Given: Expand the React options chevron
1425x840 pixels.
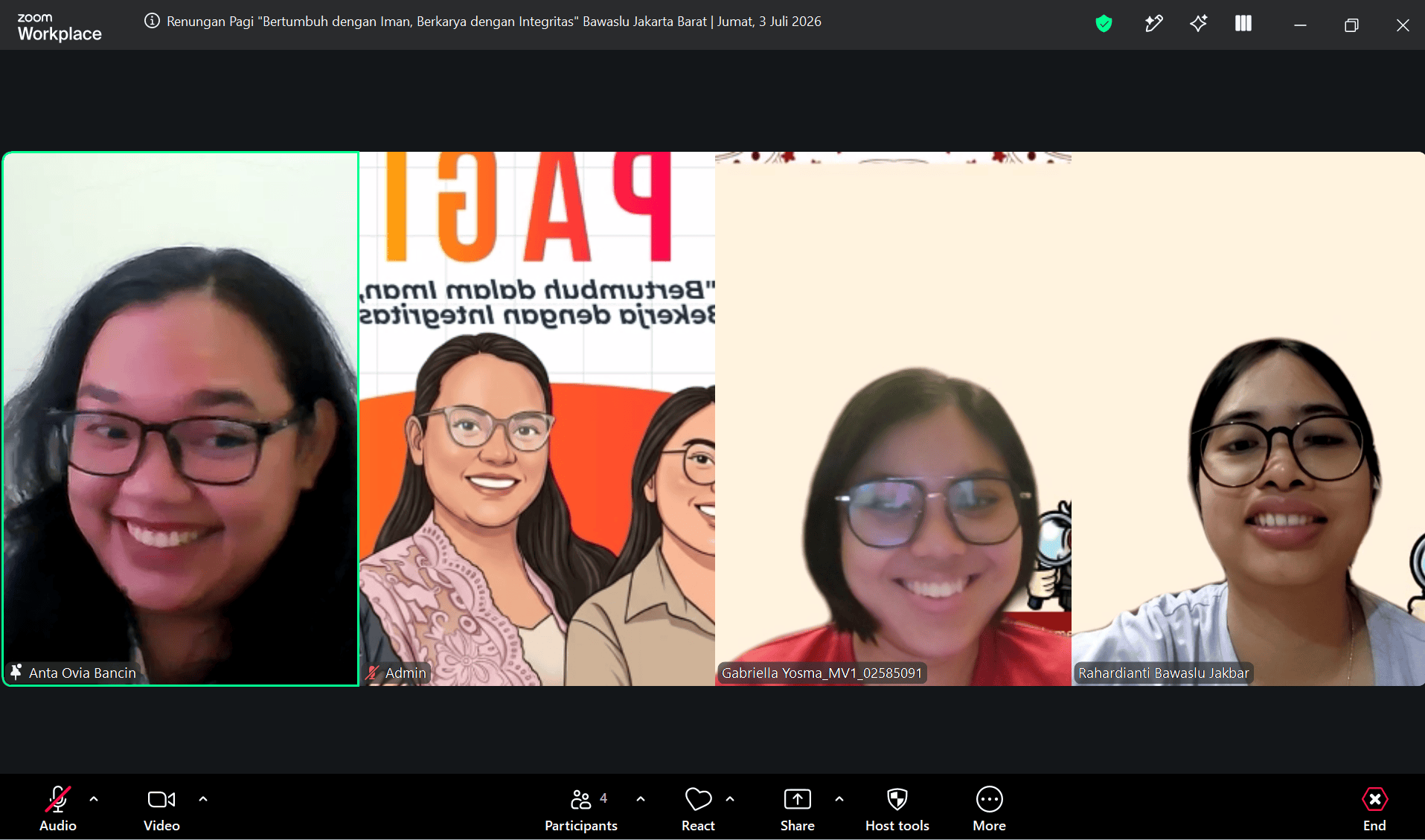Looking at the screenshot, I should click(x=730, y=799).
